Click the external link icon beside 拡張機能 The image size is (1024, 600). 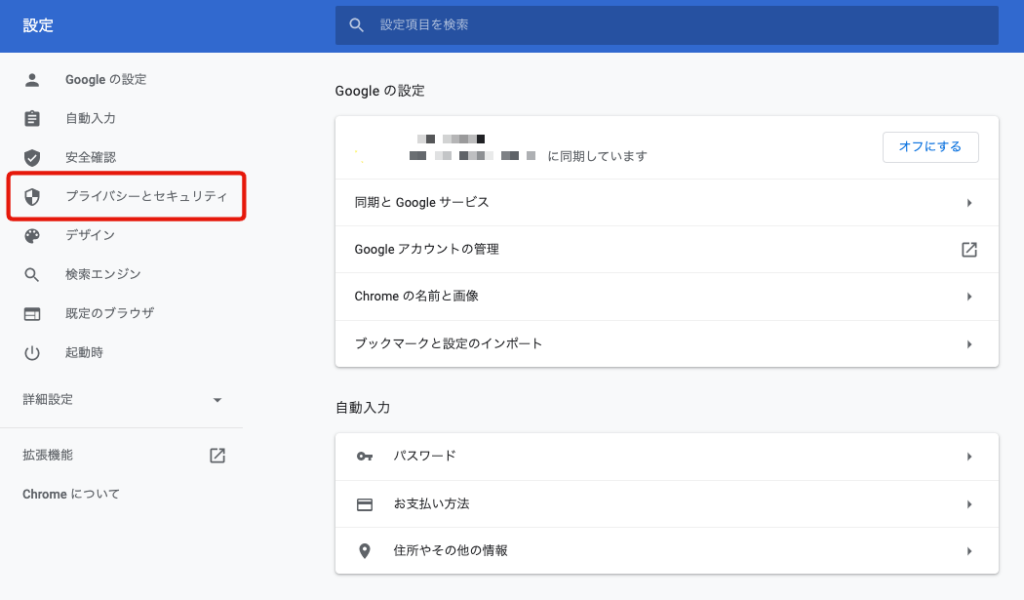[217, 455]
